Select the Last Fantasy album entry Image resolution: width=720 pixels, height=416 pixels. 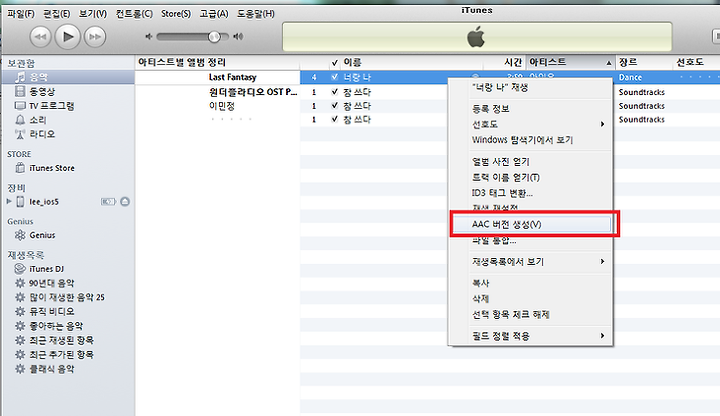click(x=232, y=77)
